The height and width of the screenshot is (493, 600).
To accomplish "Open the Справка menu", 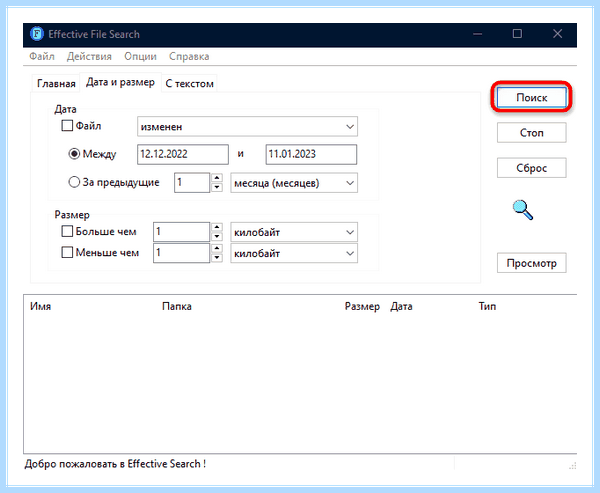I will coord(189,57).
